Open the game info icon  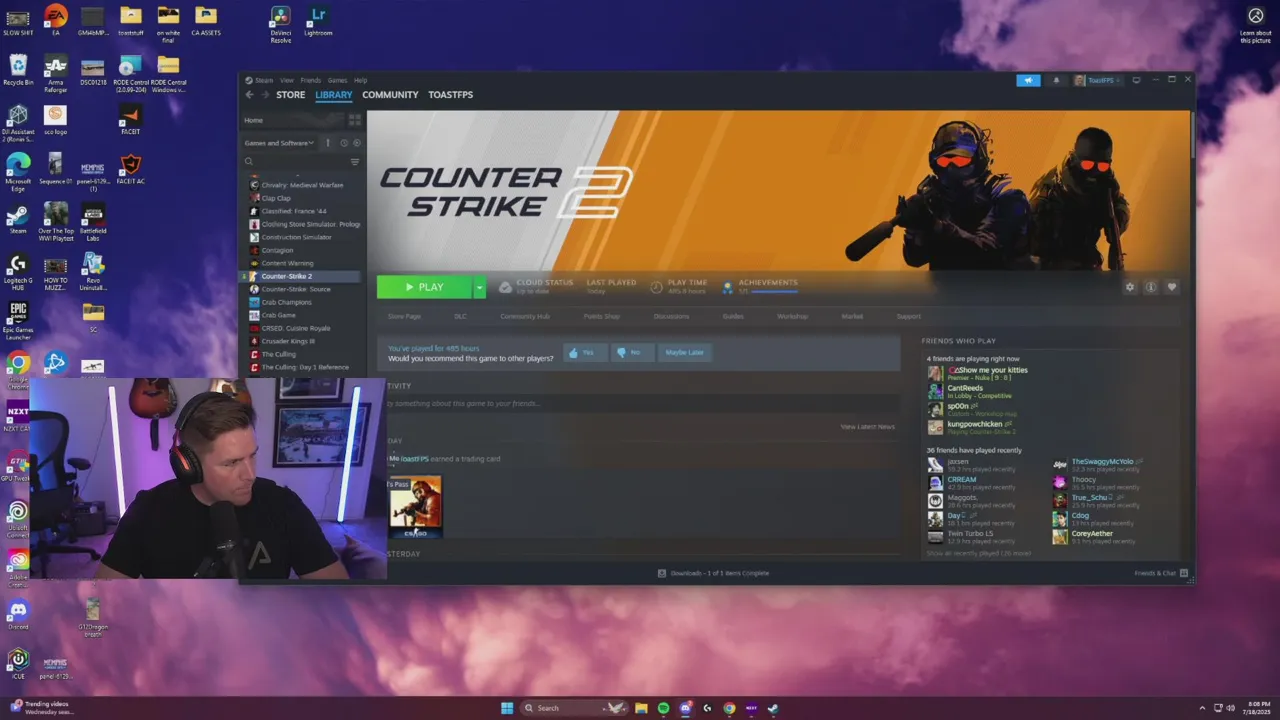pos(1151,287)
